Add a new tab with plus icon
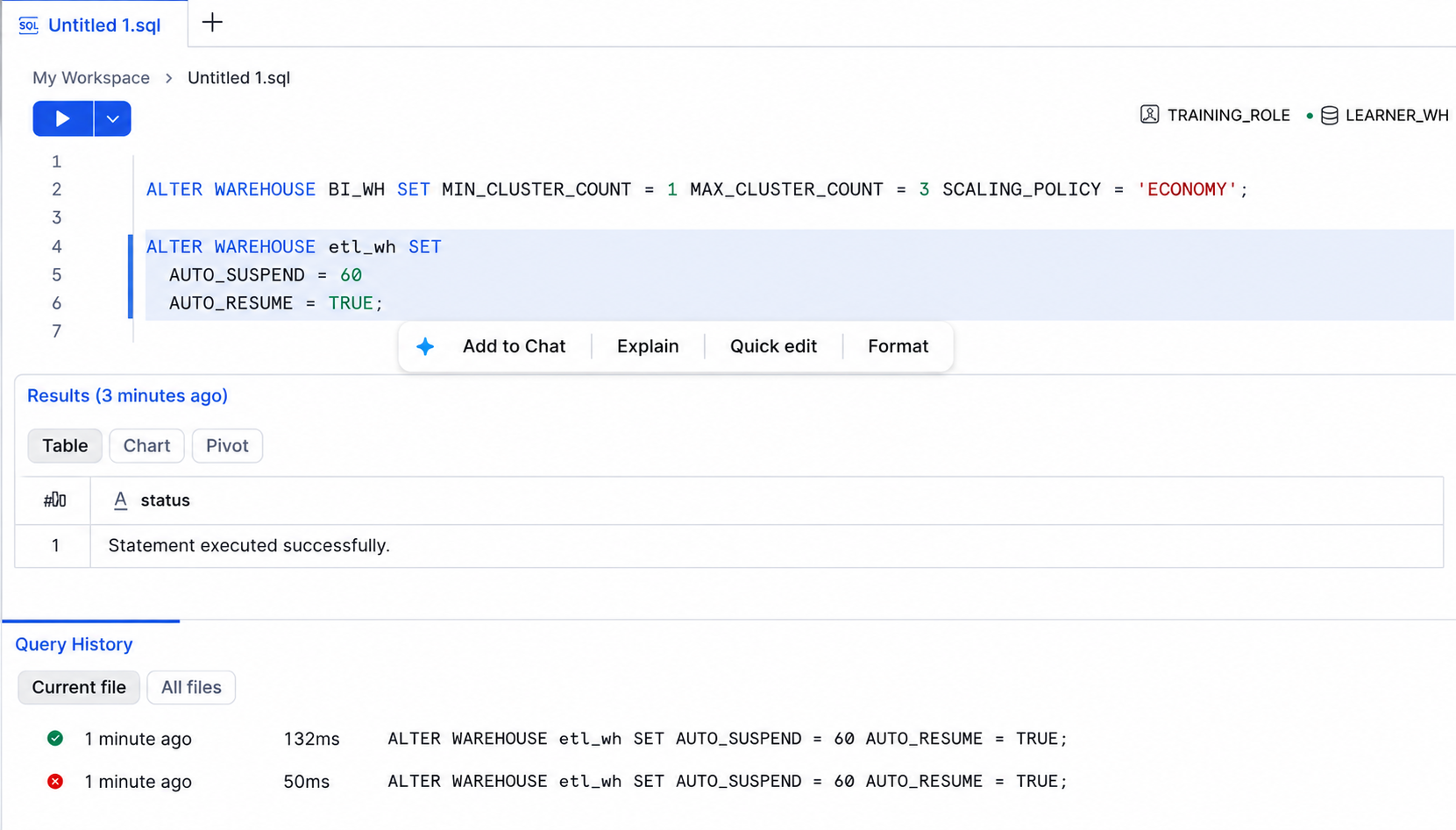This screenshot has width=1456, height=830. pyautogui.click(x=212, y=23)
